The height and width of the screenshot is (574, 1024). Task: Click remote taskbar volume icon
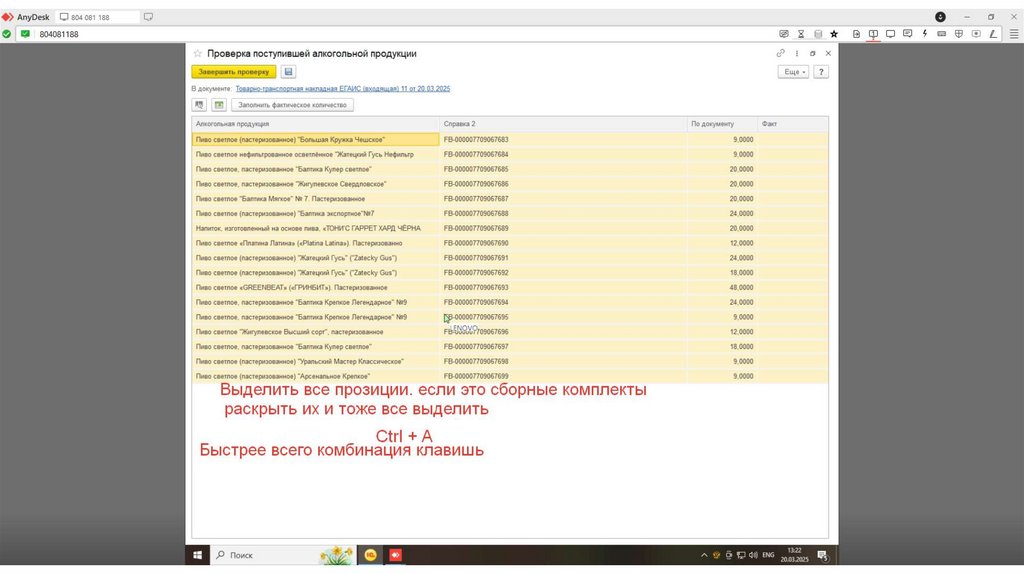pos(753,555)
